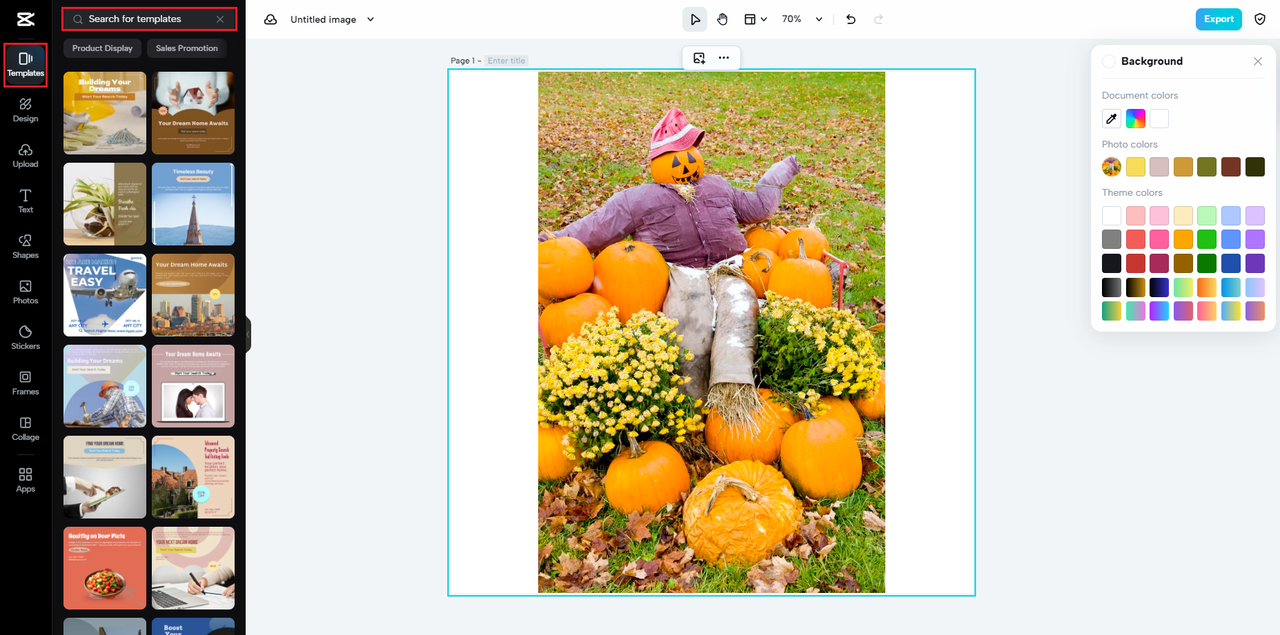
Task: Choose the Travel Easy airplane template
Action: tap(105, 295)
